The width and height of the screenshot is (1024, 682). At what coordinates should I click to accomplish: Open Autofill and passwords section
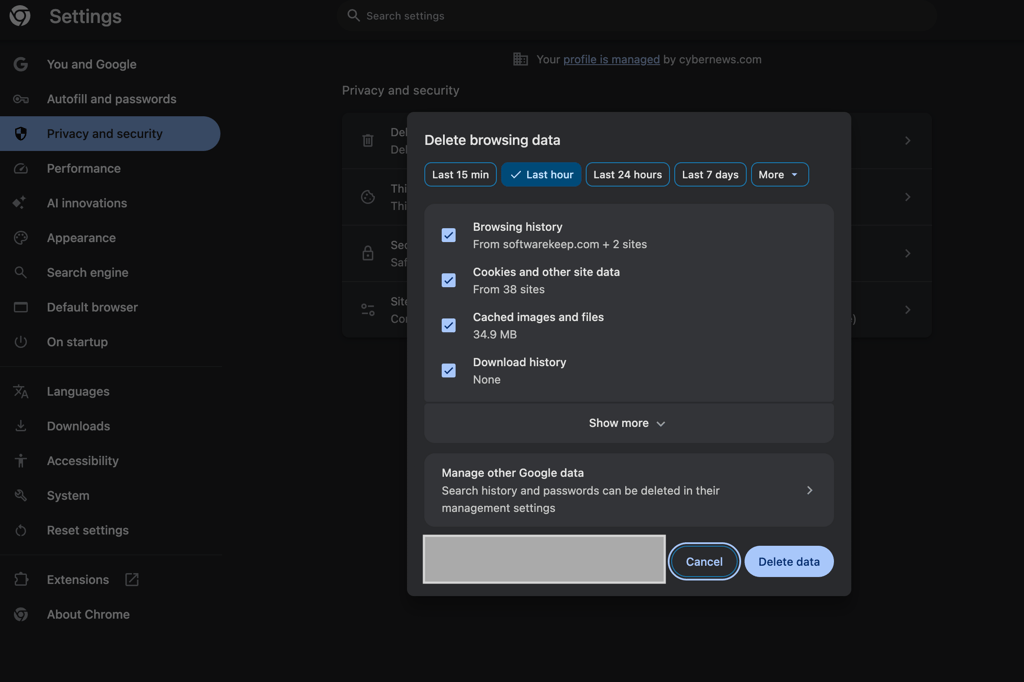tap(110, 99)
